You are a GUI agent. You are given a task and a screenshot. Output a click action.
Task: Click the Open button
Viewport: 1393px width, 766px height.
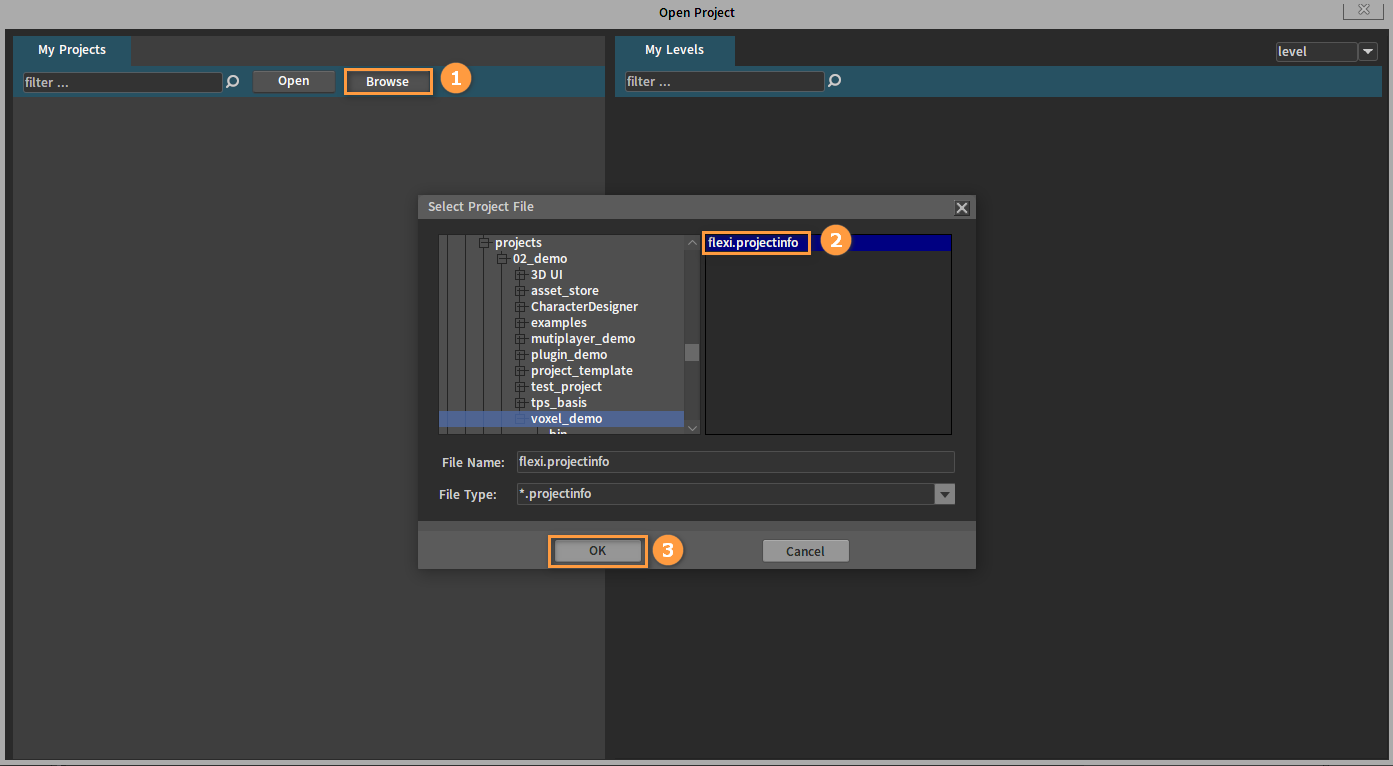293,81
